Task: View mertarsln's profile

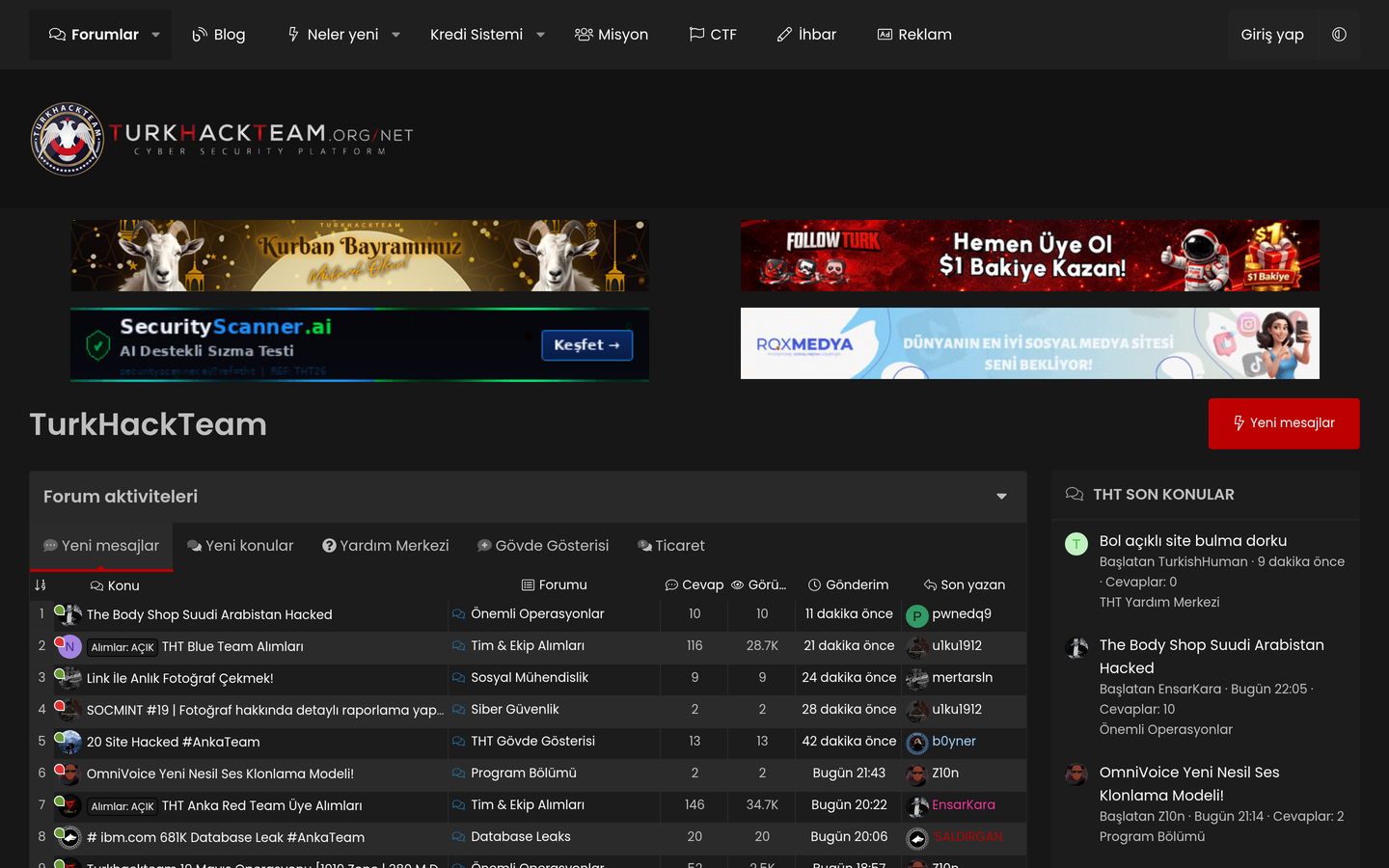Action: pyautogui.click(x=963, y=678)
